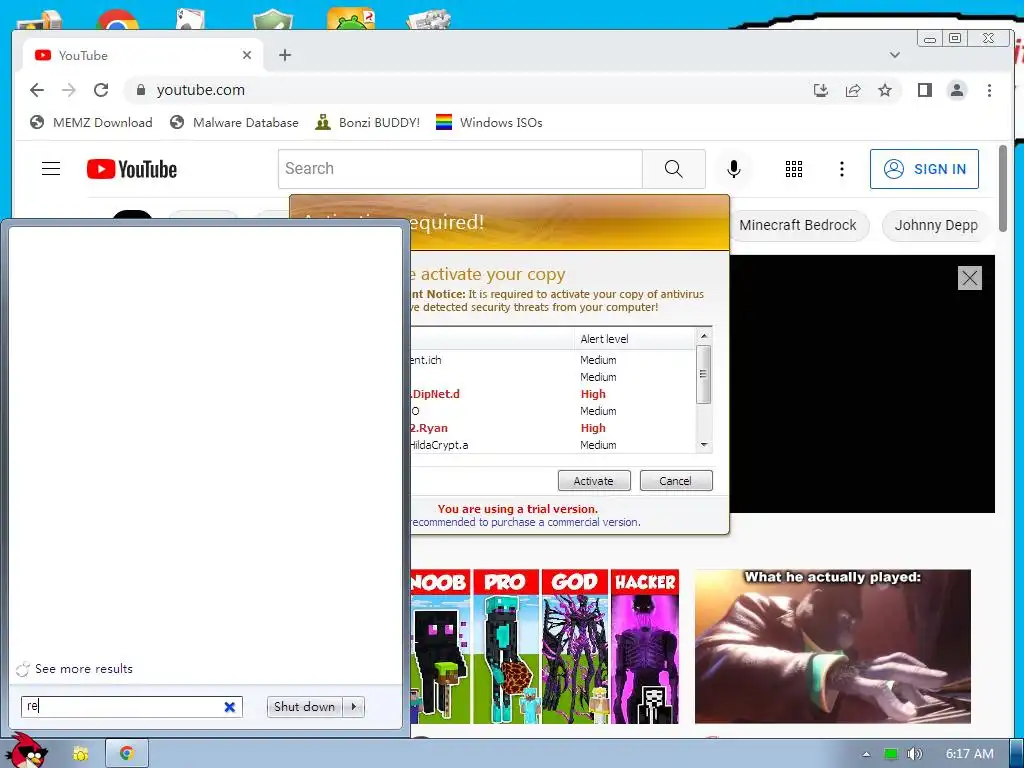Screen dimensions: 1024x768
Task: Click green tray status icon
Action: pos(890,754)
